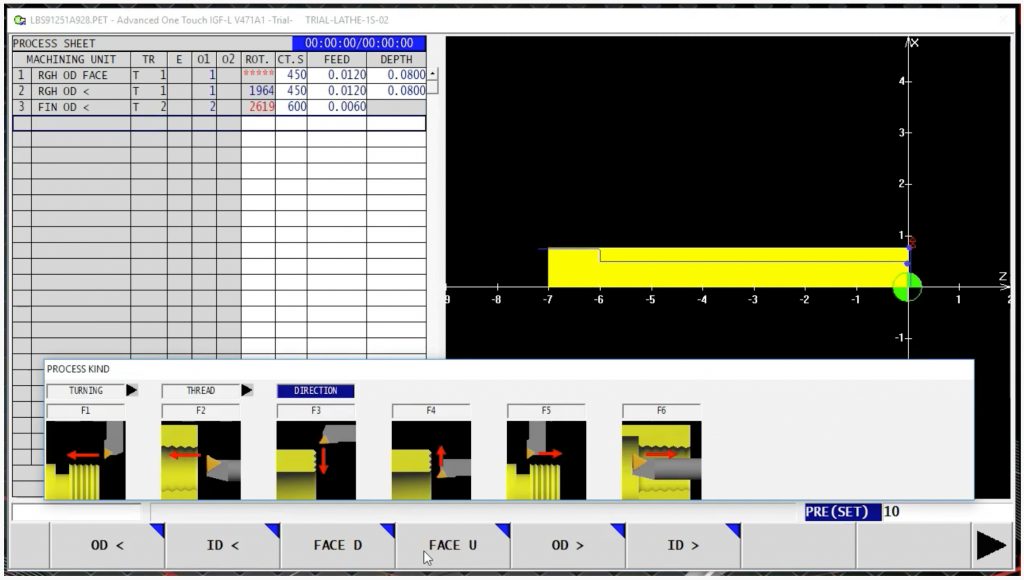1024x580 pixels.
Task: Choose the F4 face up direction icon
Action: [431, 459]
